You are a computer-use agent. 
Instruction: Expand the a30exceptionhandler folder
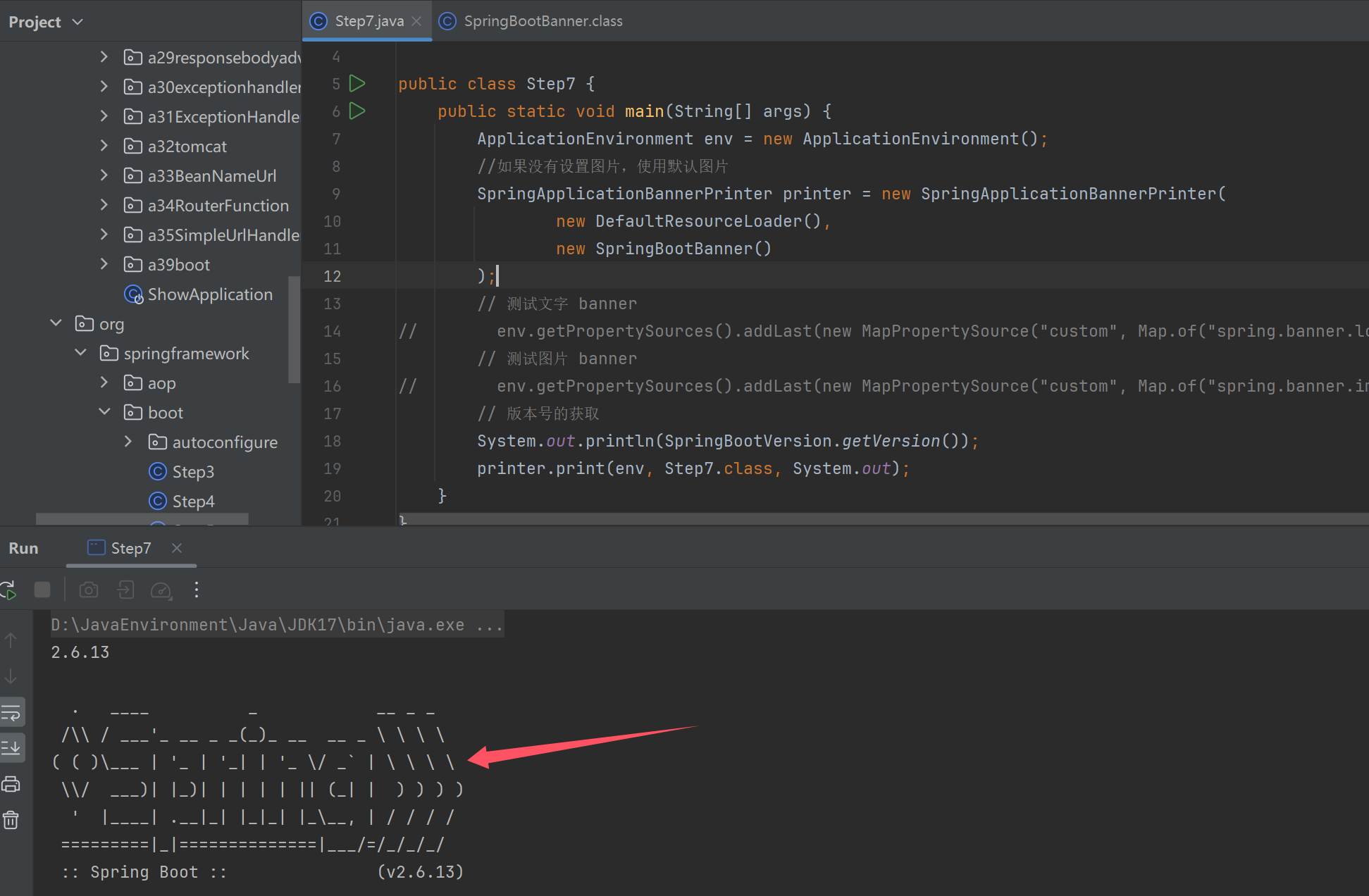104,86
